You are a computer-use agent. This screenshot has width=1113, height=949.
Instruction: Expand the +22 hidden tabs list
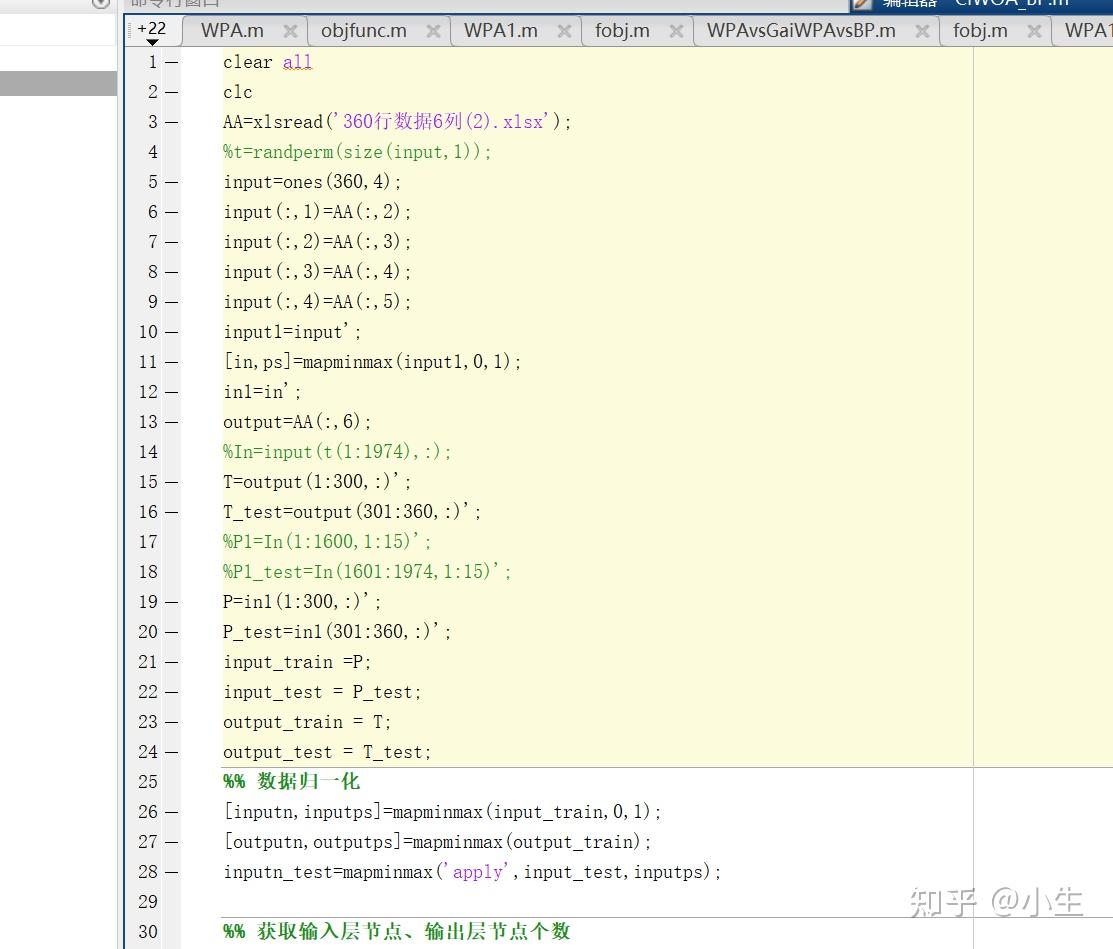(x=151, y=32)
